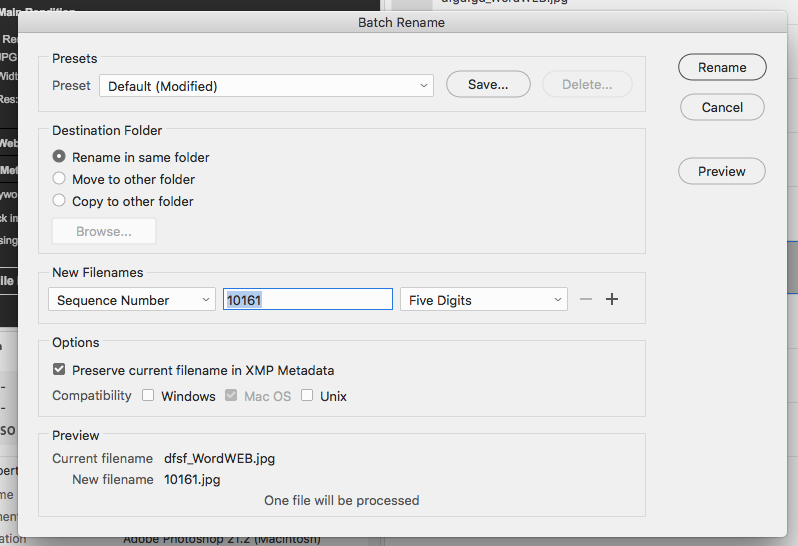Save the current preset
The width and height of the screenshot is (798, 546).
pyautogui.click(x=488, y=84)
